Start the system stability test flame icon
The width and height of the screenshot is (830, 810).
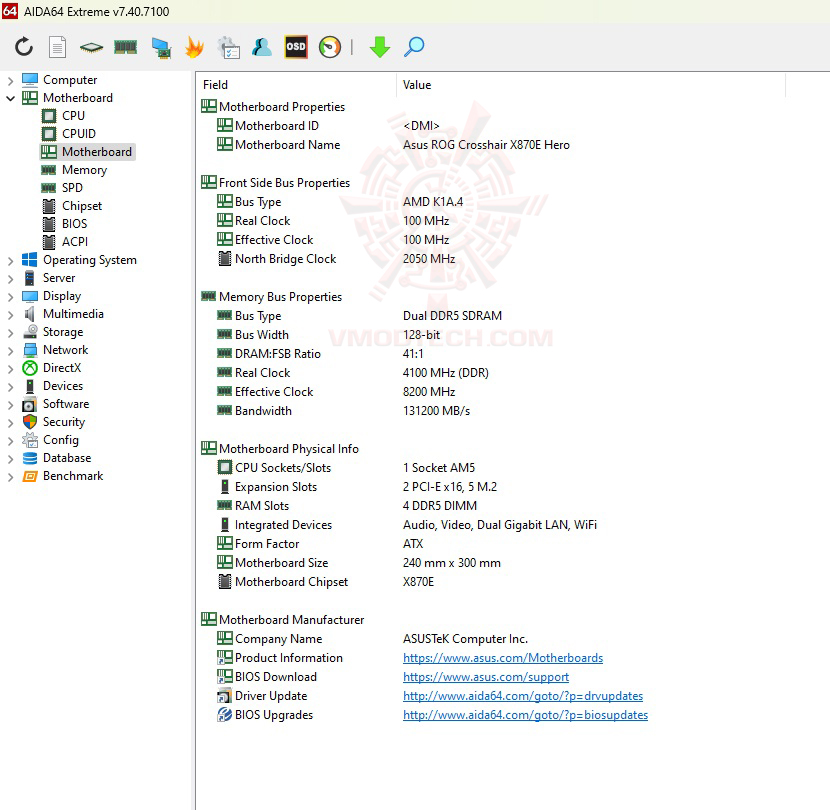194,47
